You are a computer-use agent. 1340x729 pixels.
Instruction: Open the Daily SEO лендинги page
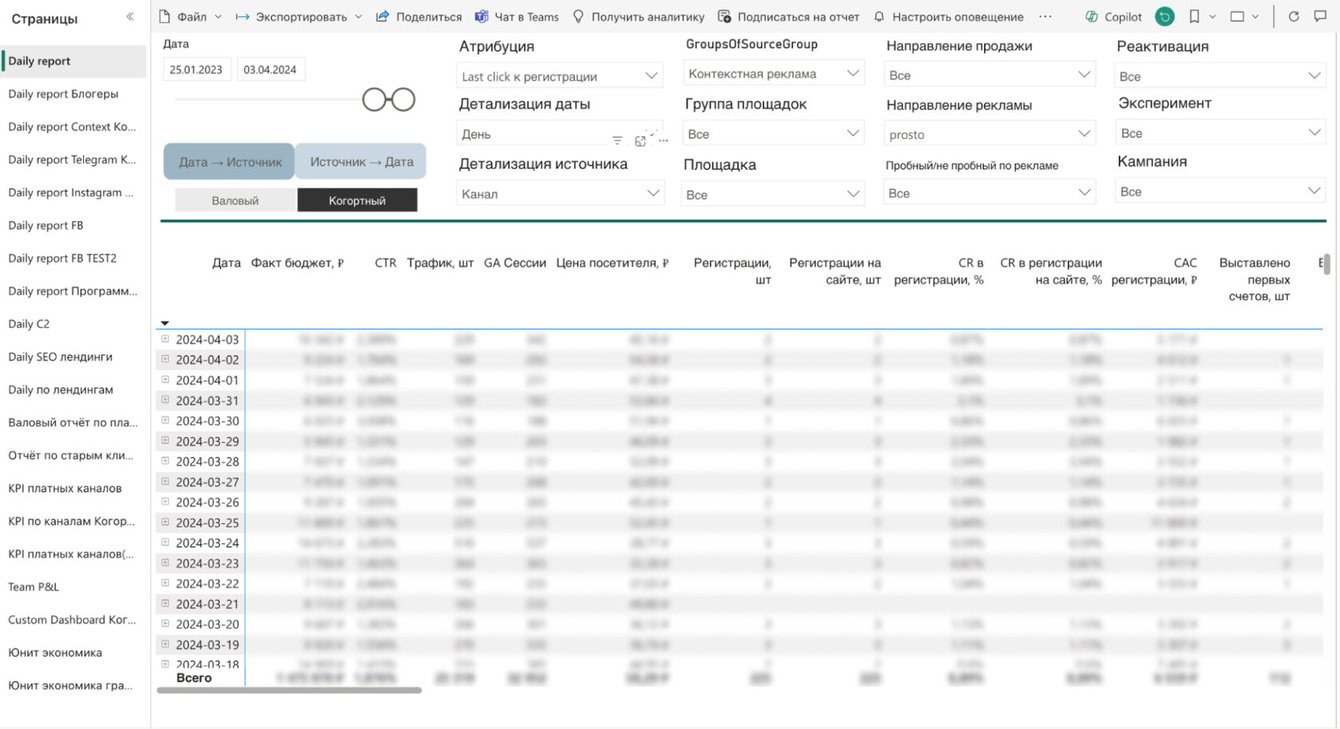74,357
